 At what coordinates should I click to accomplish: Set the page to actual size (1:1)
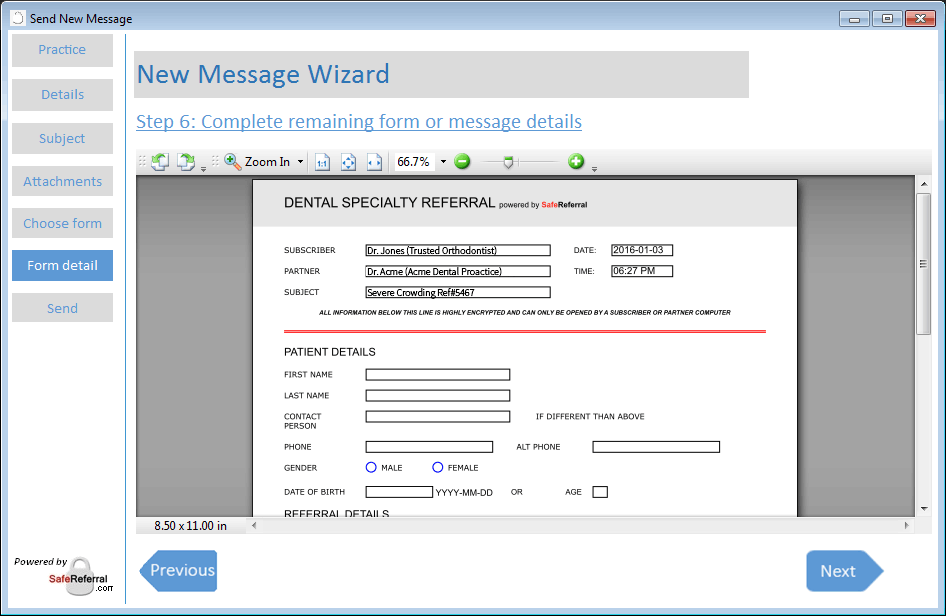(322, 162)
